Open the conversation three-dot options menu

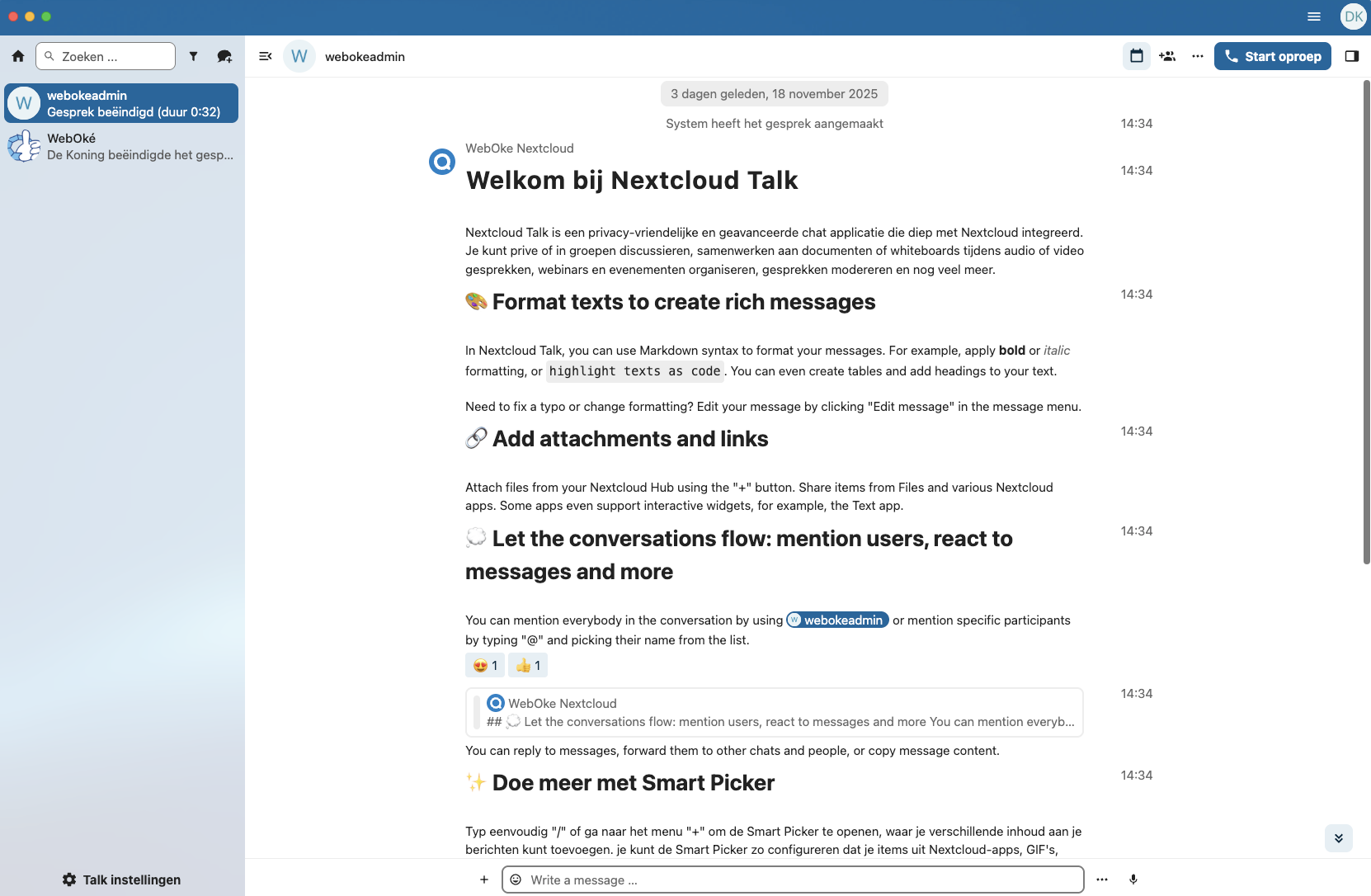click(1199, 56)
